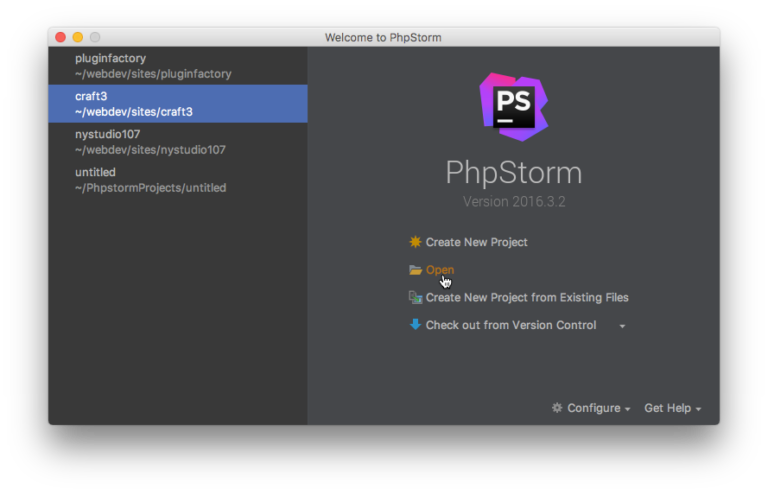Open the untitled project in PhpstormProjects
This screenshot has height=494, width=768.
(x=150, y=180)
